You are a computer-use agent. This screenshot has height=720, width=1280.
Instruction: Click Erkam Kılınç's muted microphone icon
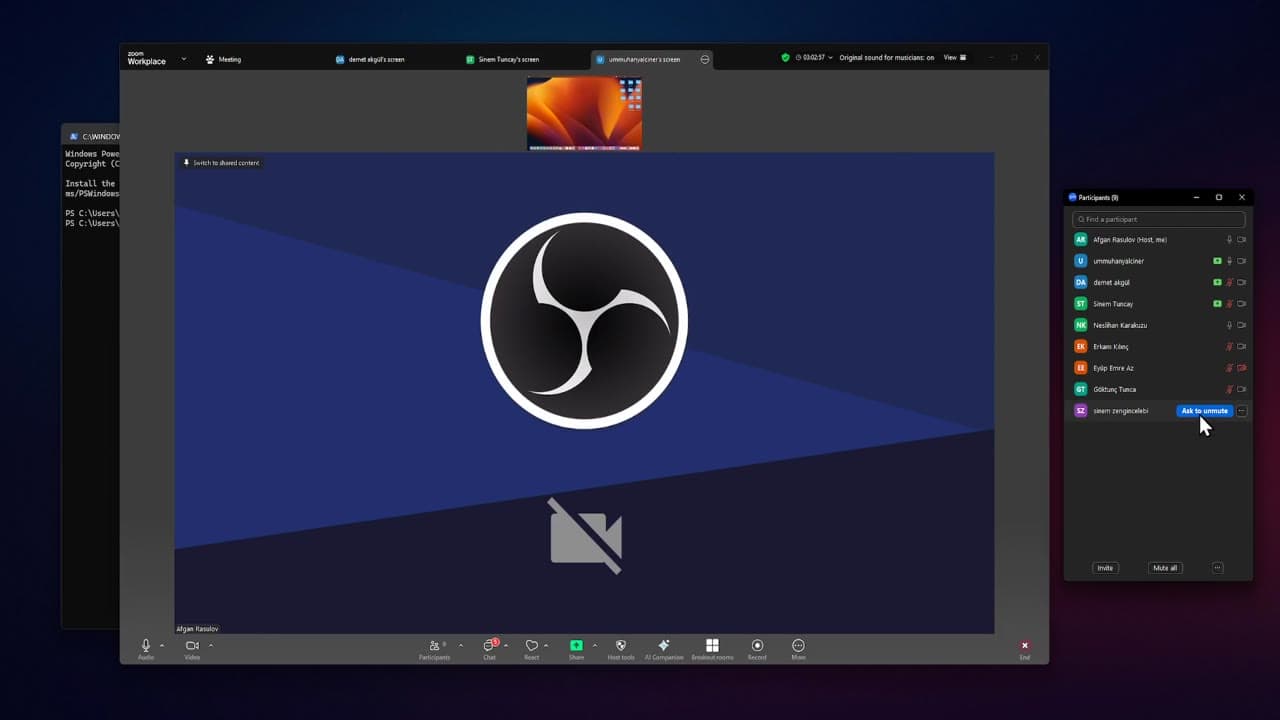point(1230,347)
